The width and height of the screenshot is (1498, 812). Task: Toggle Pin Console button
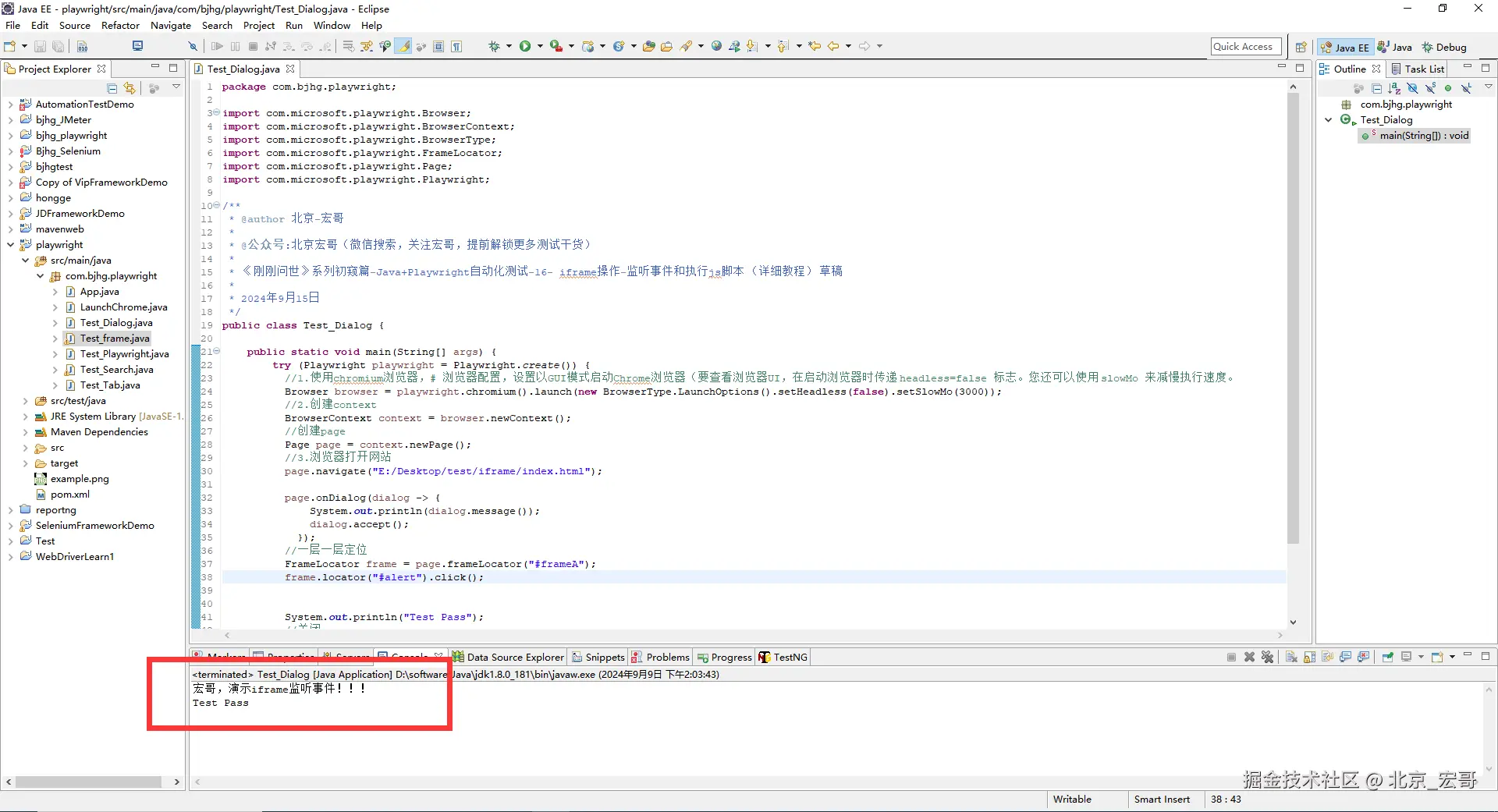coord(1388,658)
